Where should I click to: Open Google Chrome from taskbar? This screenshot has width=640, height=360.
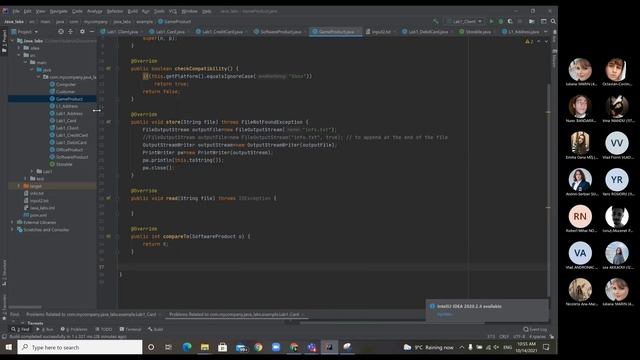coord(258,347)
